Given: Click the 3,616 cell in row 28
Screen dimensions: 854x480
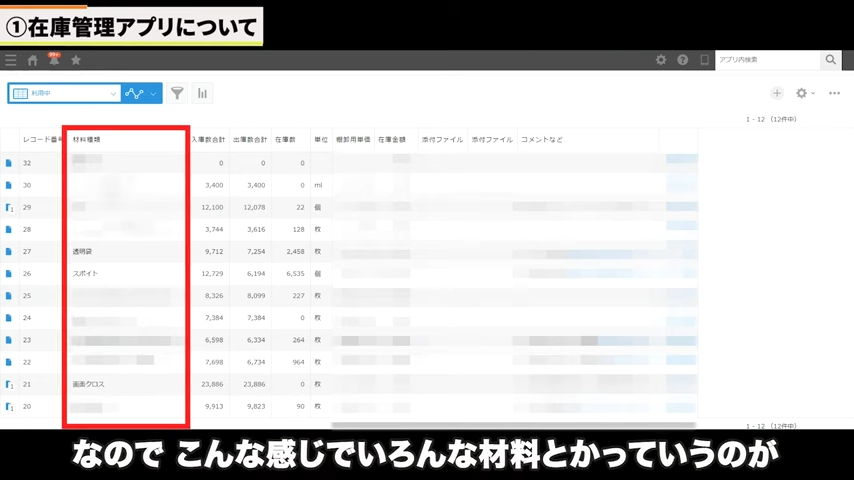Looking at the screenshot, I should (256, 229).
